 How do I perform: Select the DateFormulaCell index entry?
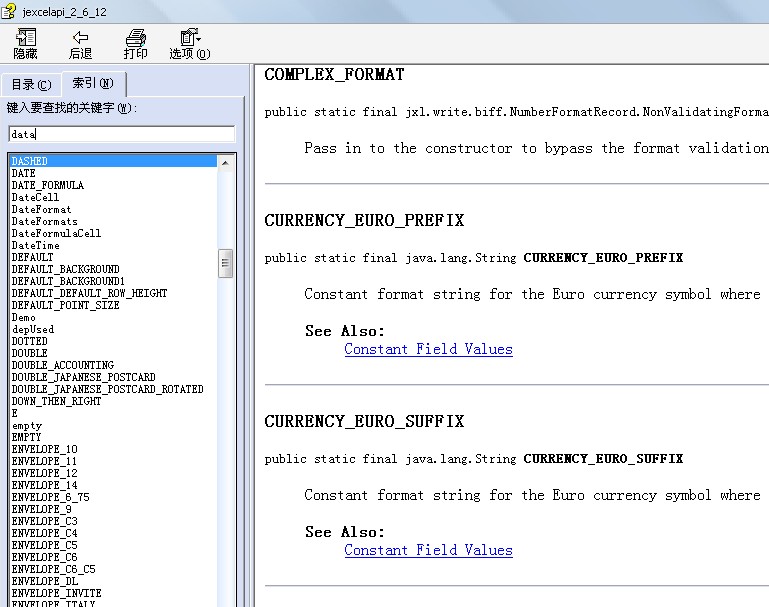(56, 233)
